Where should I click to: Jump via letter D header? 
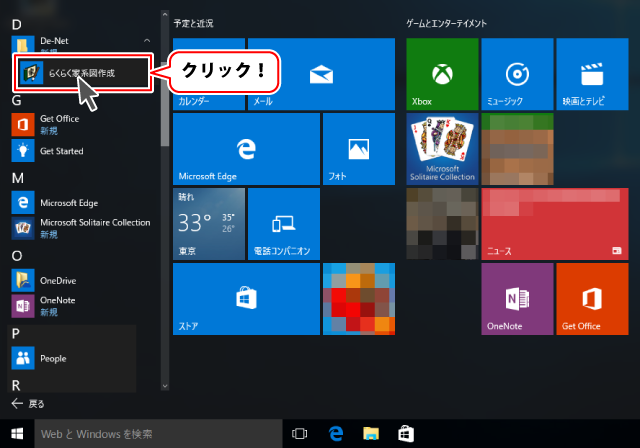click(x=16, y=25)
